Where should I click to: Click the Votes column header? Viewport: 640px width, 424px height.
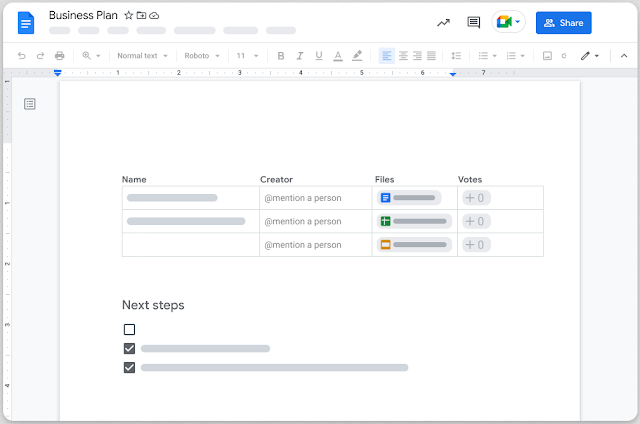click(x=470, y=180)
